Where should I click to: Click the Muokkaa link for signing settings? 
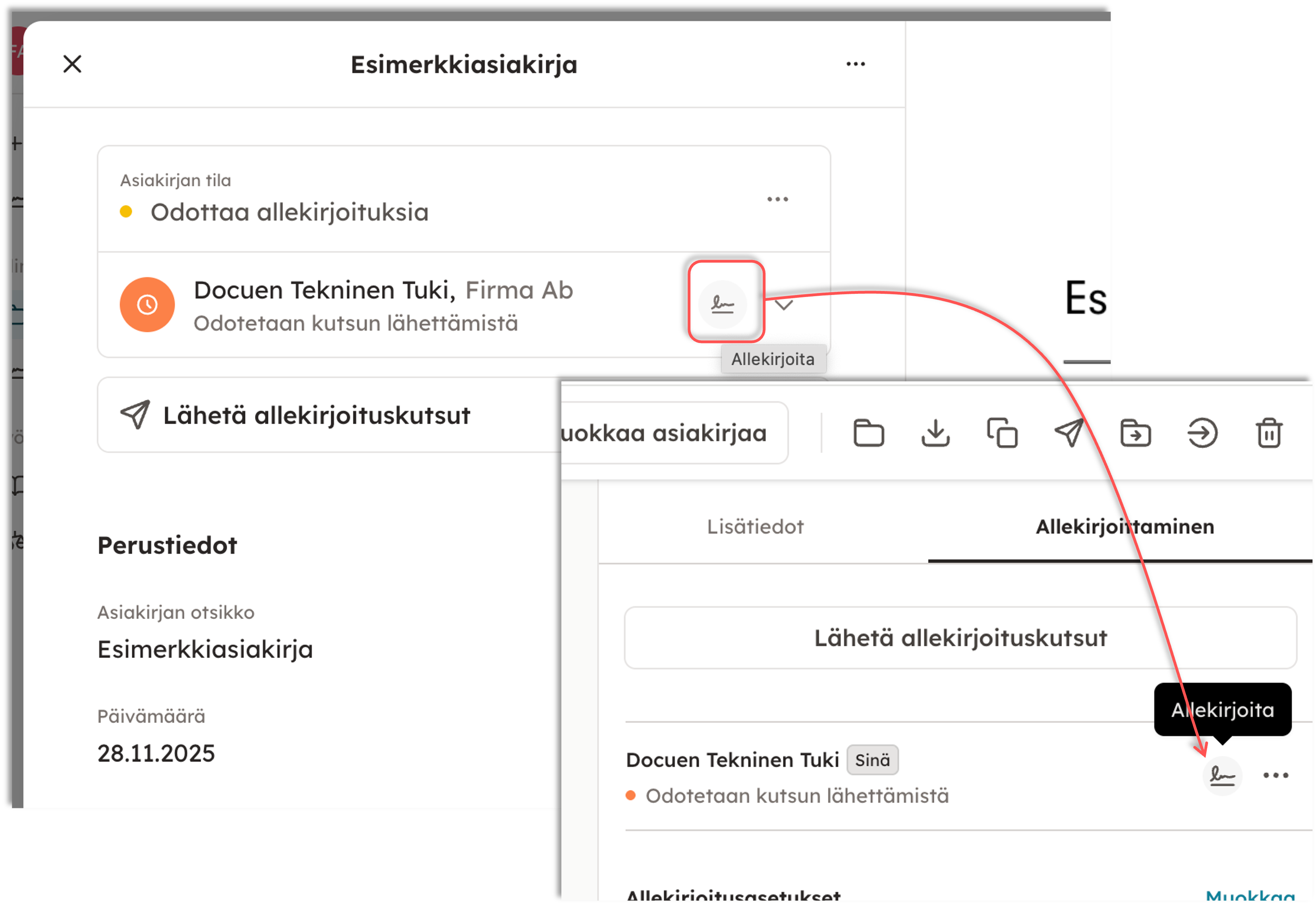pos(1250,896)
